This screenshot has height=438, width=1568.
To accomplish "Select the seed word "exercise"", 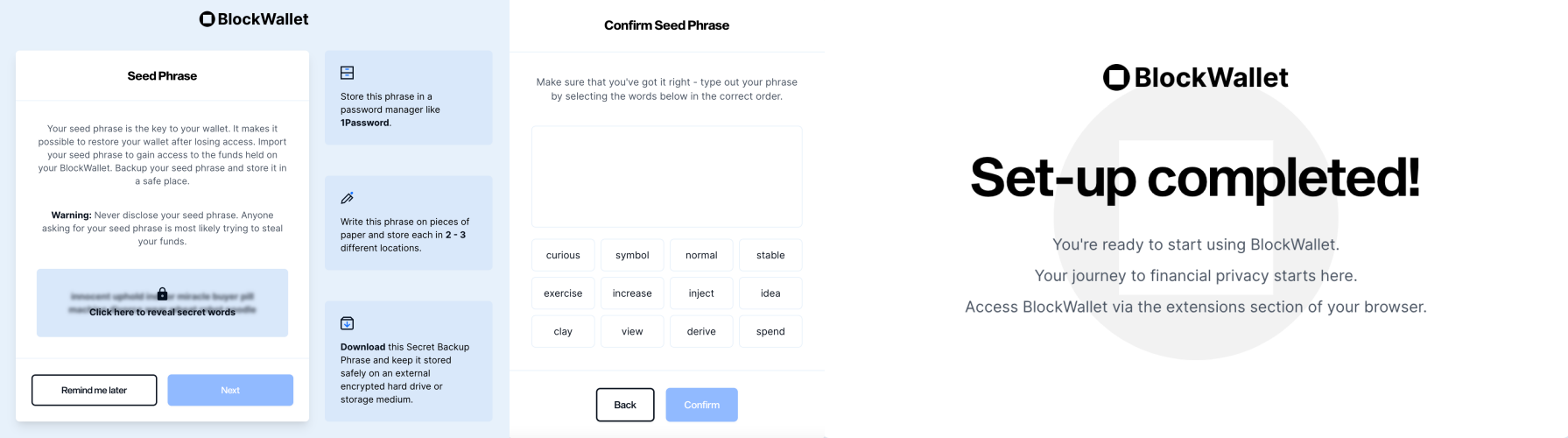I will (x=563, y=293).
